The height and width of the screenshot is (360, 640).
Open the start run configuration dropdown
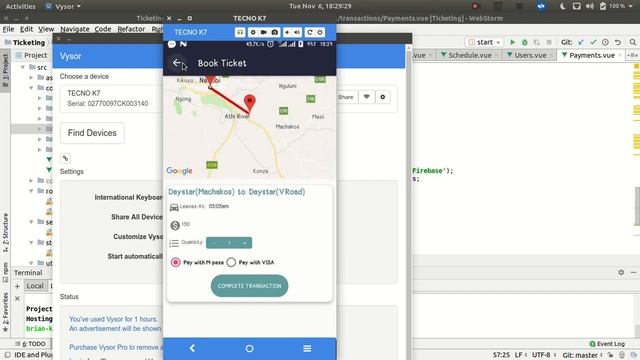[x=485, y=42]
